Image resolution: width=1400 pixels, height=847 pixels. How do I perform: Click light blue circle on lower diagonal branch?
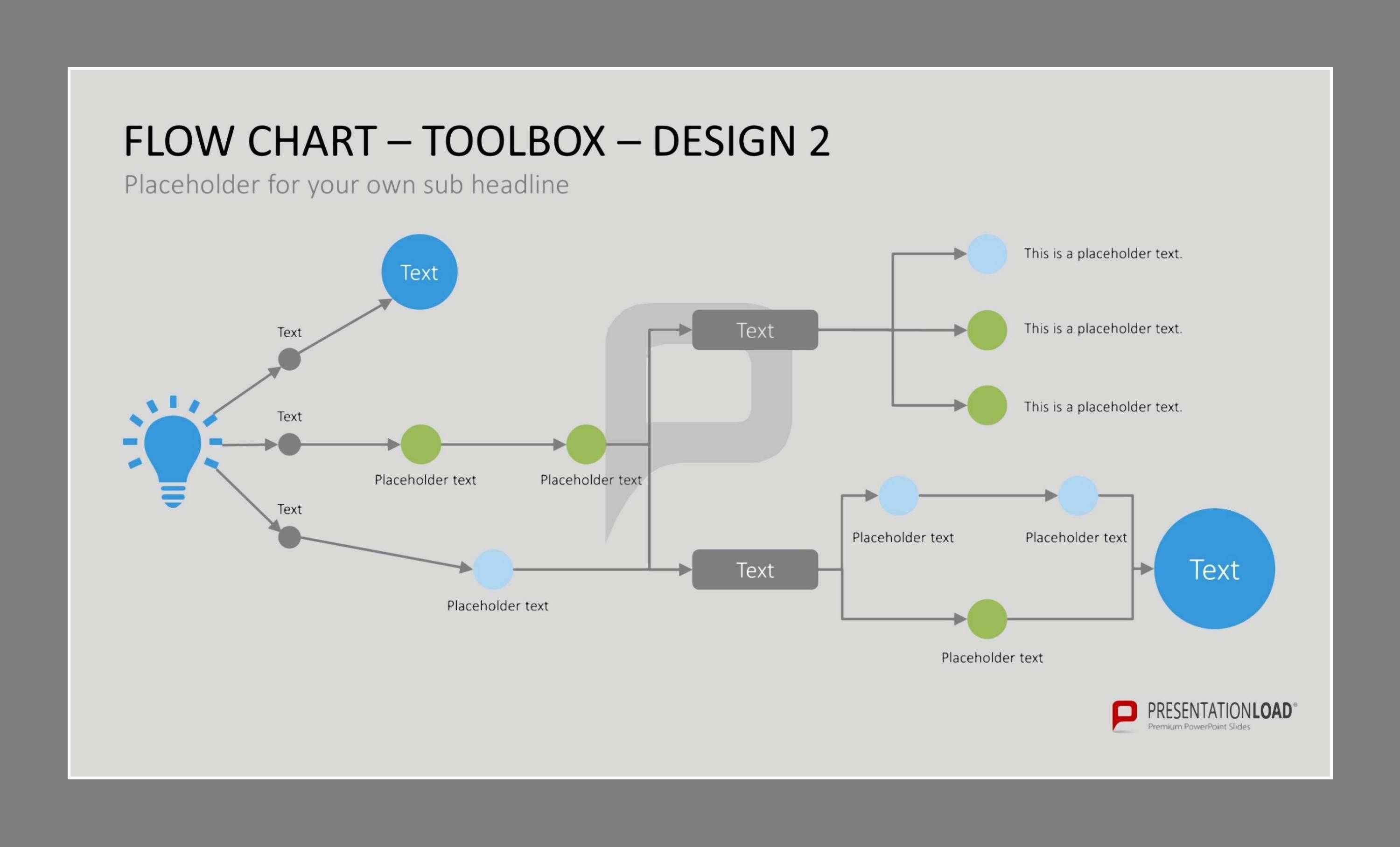[x=493, y=569]
